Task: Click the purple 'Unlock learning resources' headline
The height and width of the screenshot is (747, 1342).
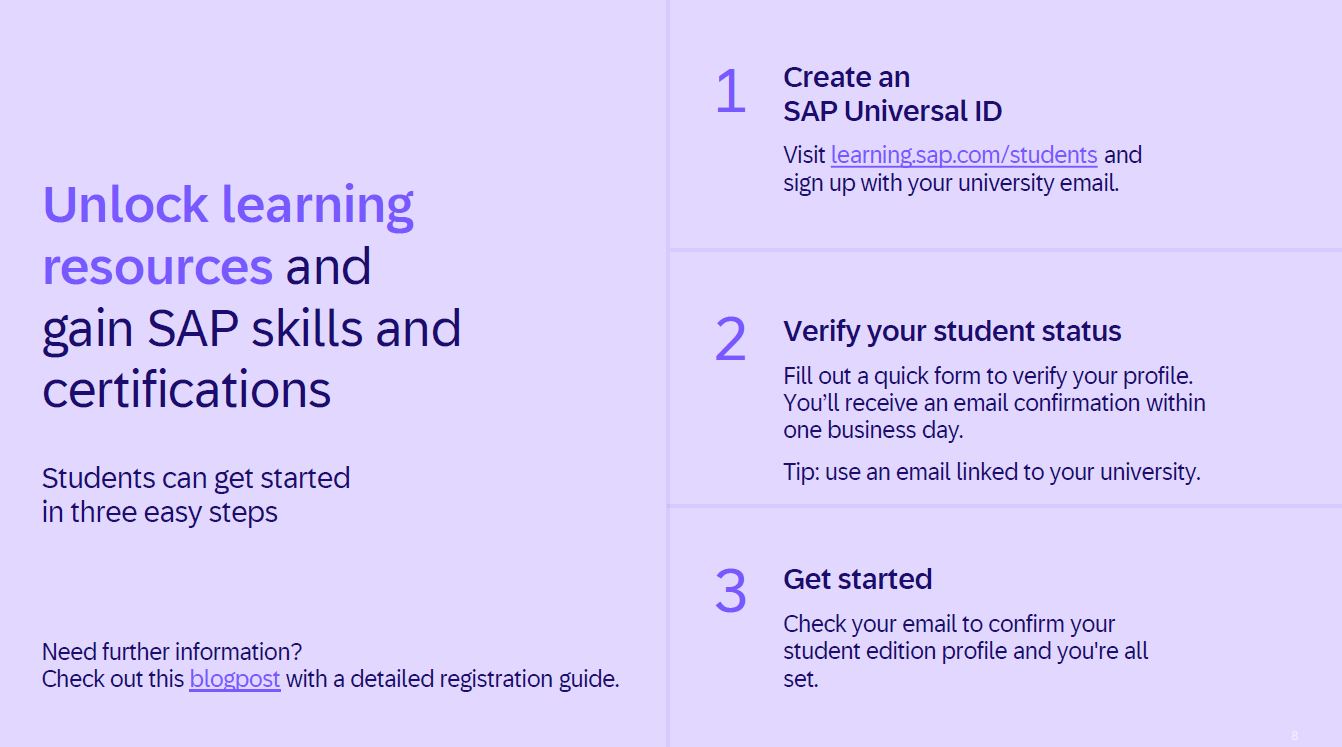Action: coord(228,235)
